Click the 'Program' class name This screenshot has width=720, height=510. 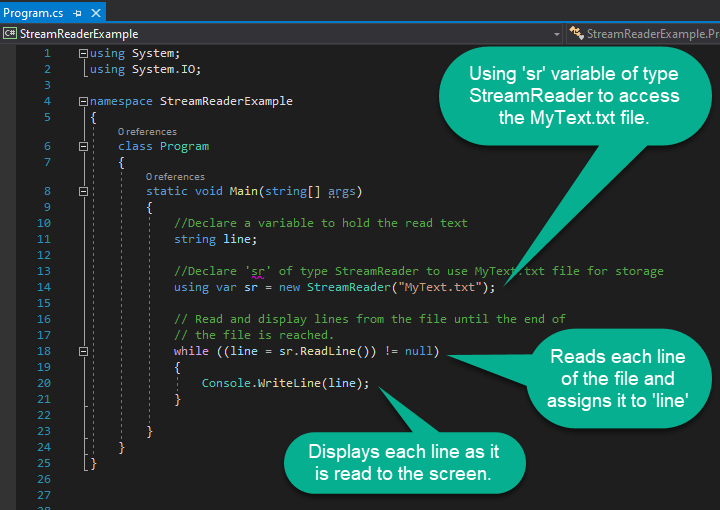(184, 146)
